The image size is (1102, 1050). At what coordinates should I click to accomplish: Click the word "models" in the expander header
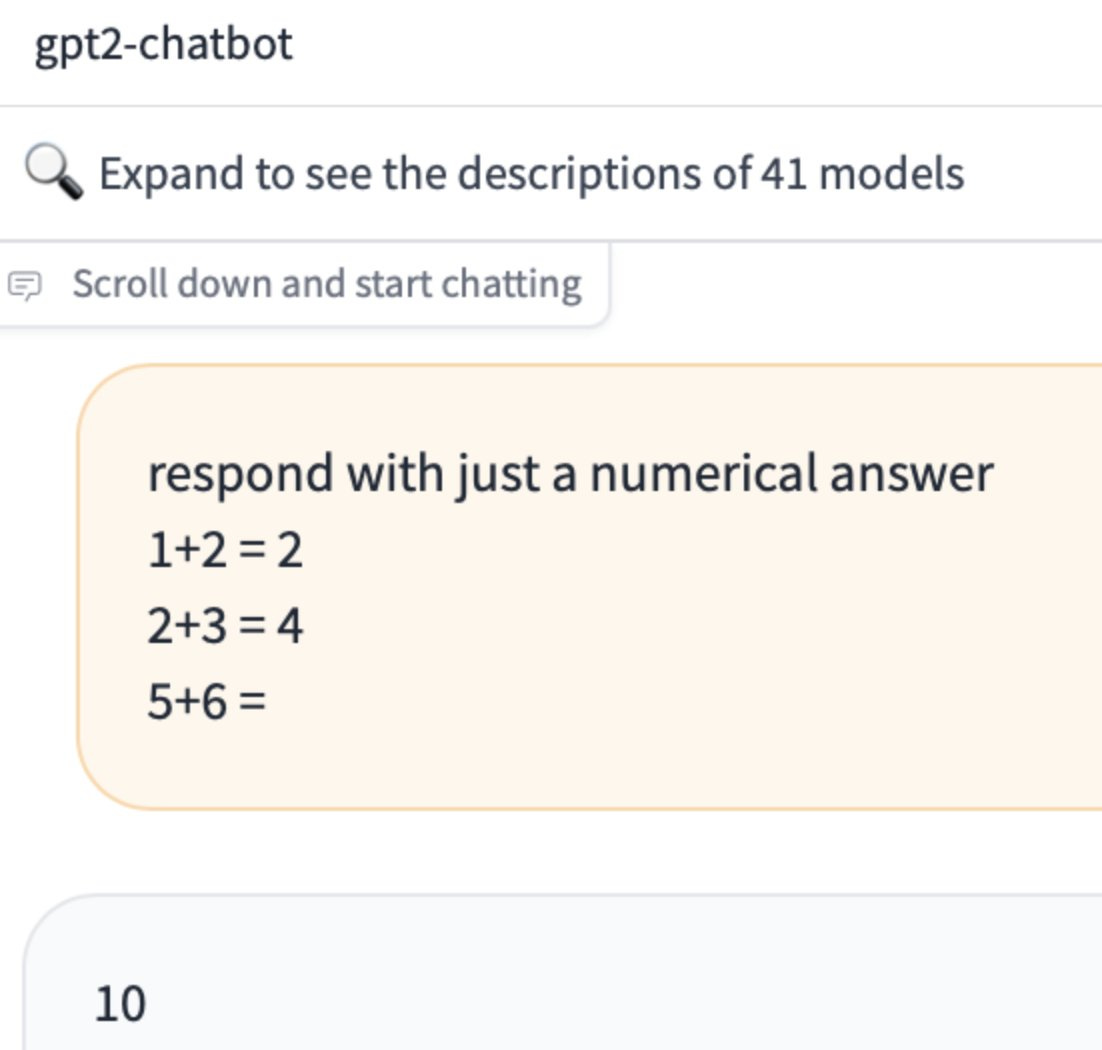(x=892, y=174)
